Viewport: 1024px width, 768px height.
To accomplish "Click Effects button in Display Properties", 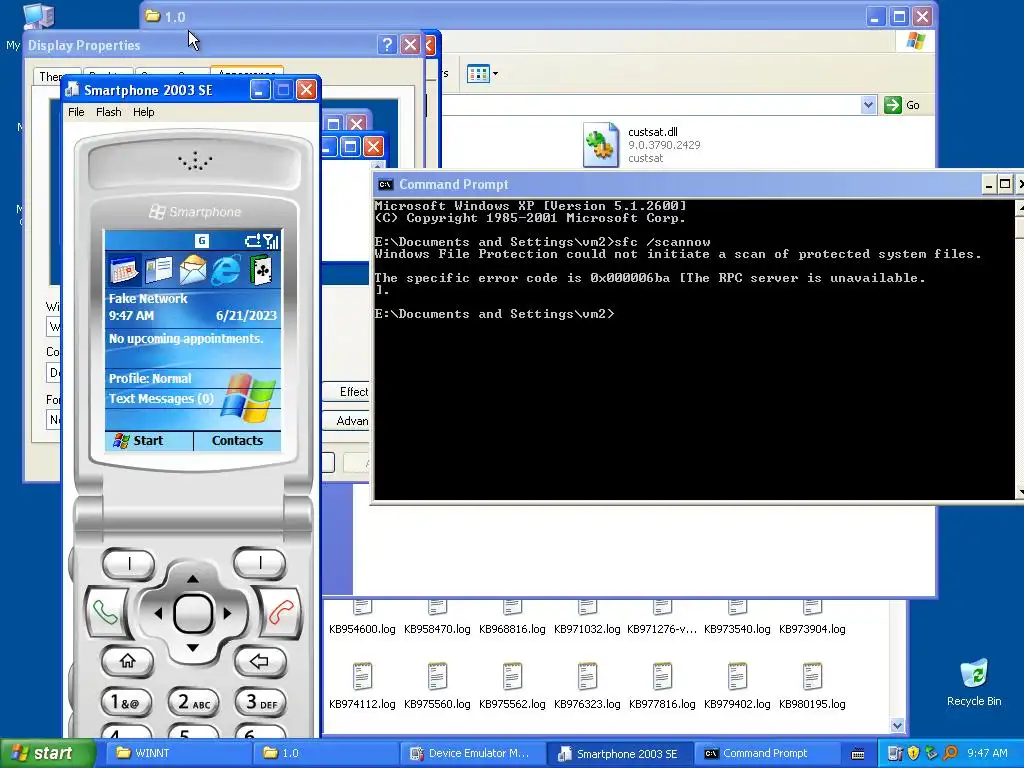I will tap(346, 392).
